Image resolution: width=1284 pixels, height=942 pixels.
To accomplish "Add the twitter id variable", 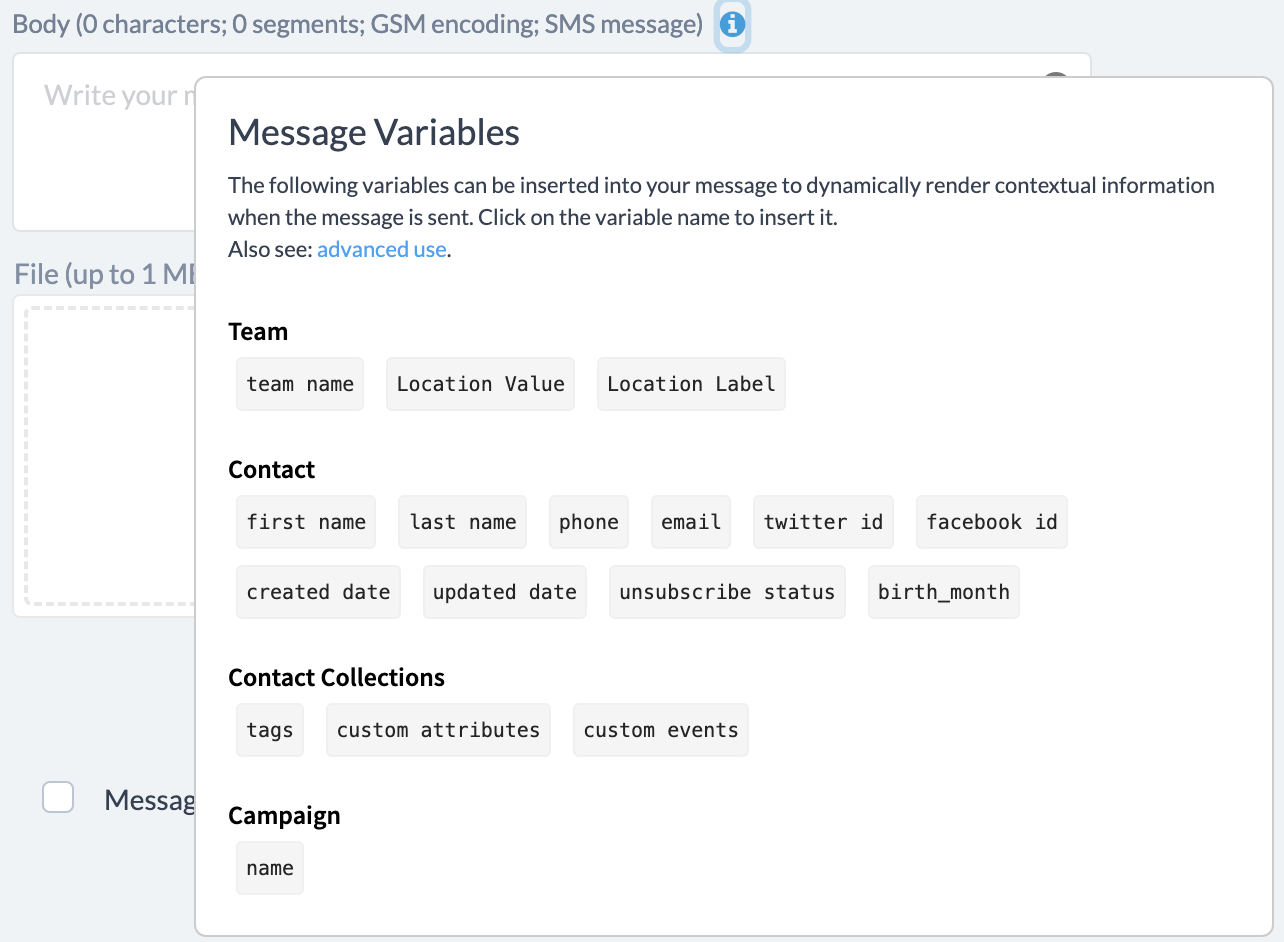I will pos(823,522).
